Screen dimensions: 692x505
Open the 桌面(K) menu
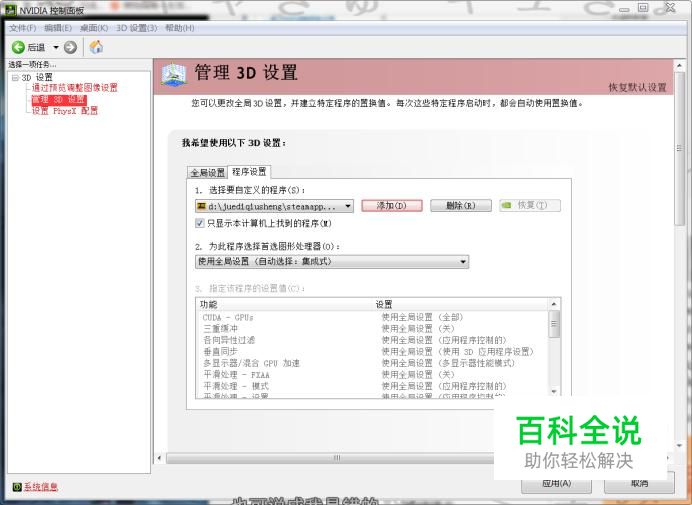[x=94, y=28]
